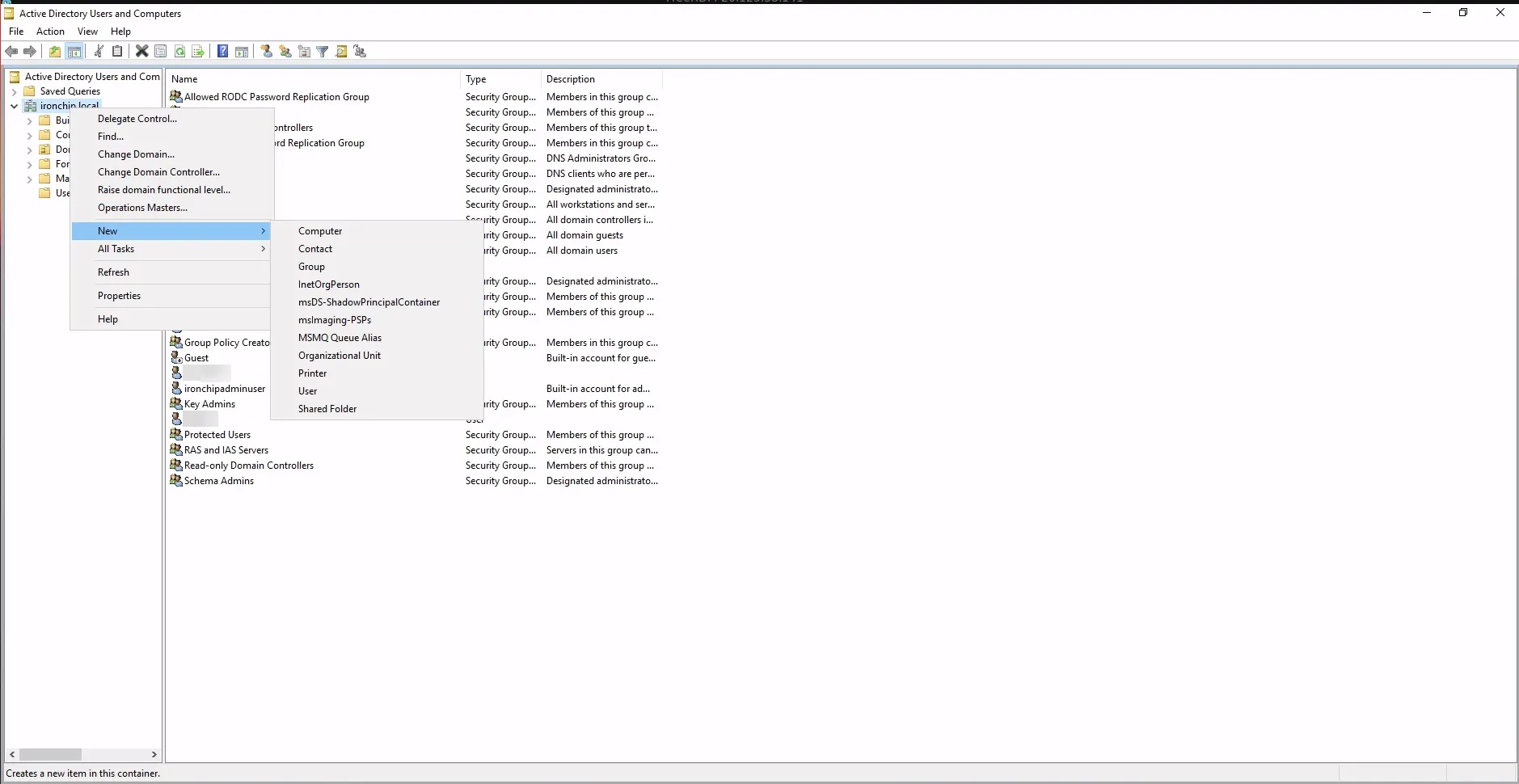Expand the All Tasks submenu arrow

point(263,249)
